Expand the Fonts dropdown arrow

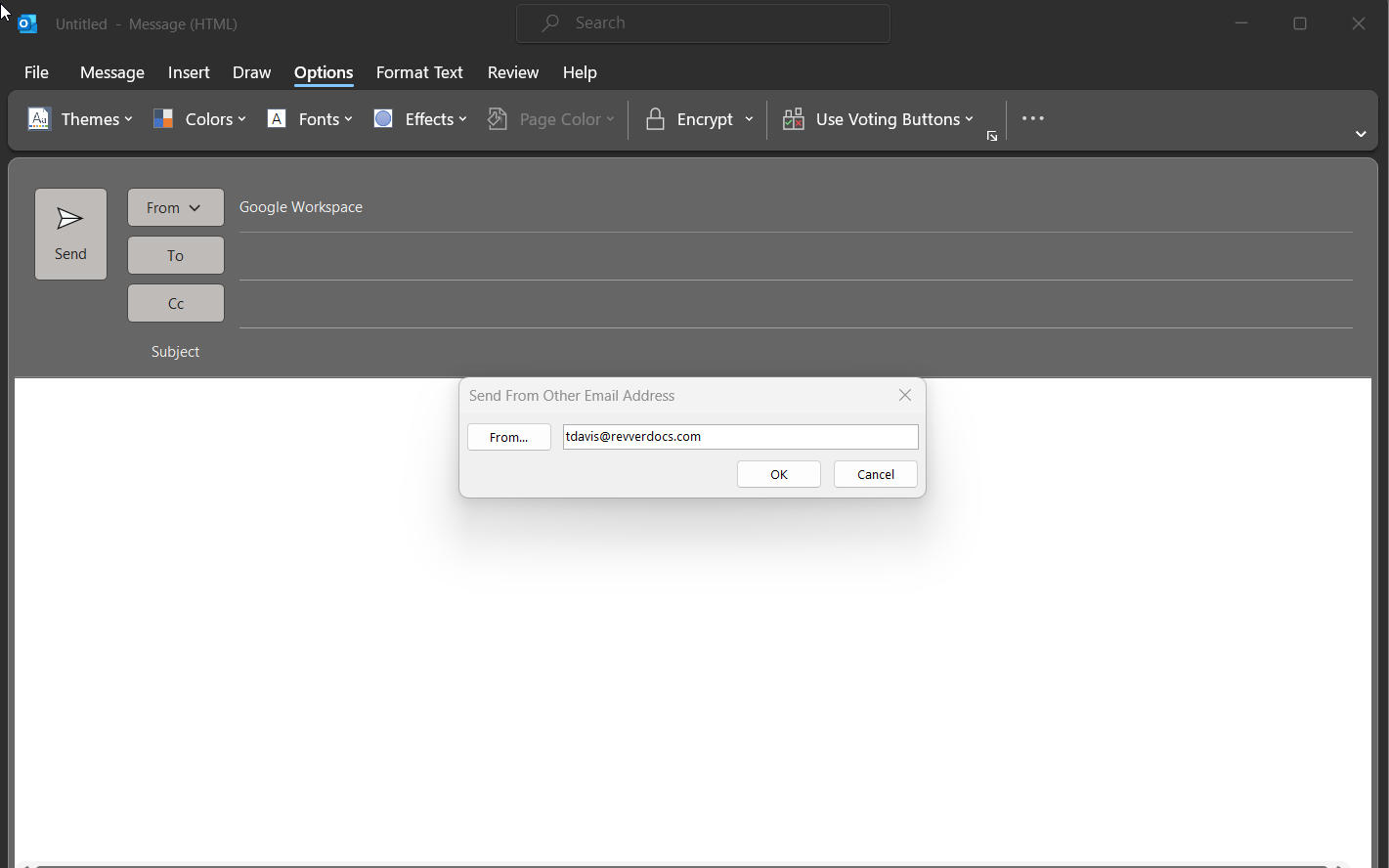tap(348, 119)
